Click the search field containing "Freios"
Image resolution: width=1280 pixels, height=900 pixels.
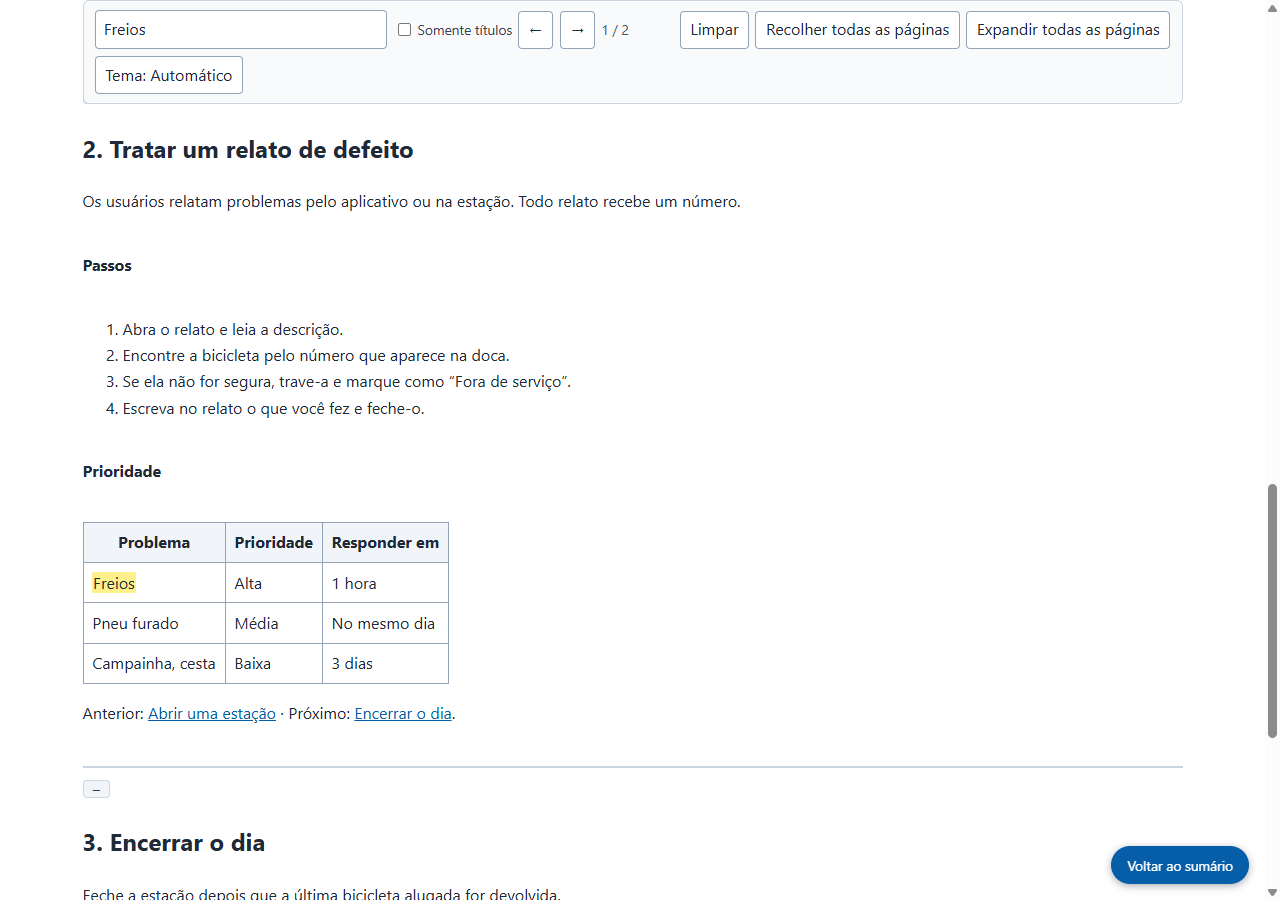pos(241,30)
